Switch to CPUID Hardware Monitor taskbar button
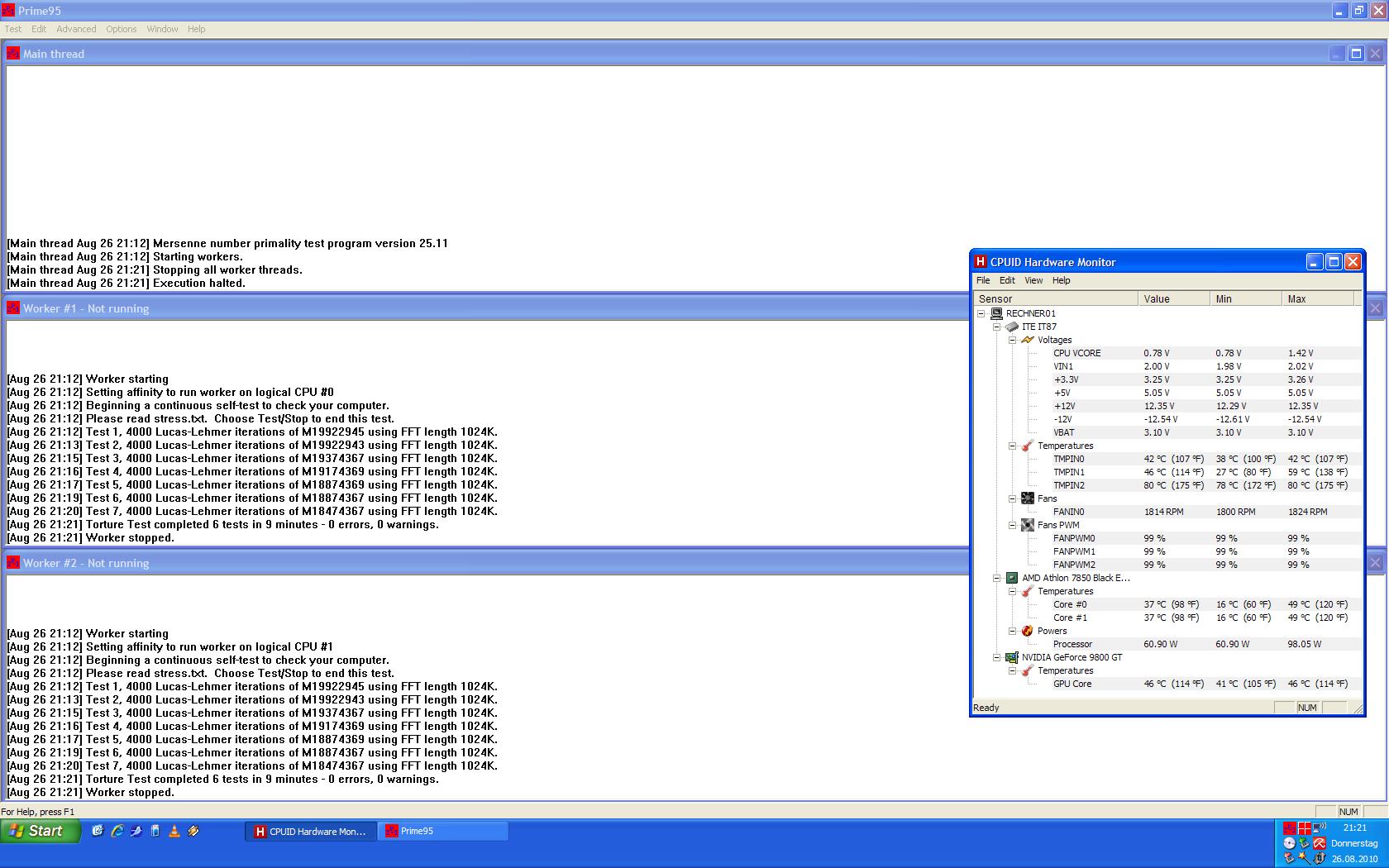Viewport: 1389px width, 868px height. coord(311,832)
